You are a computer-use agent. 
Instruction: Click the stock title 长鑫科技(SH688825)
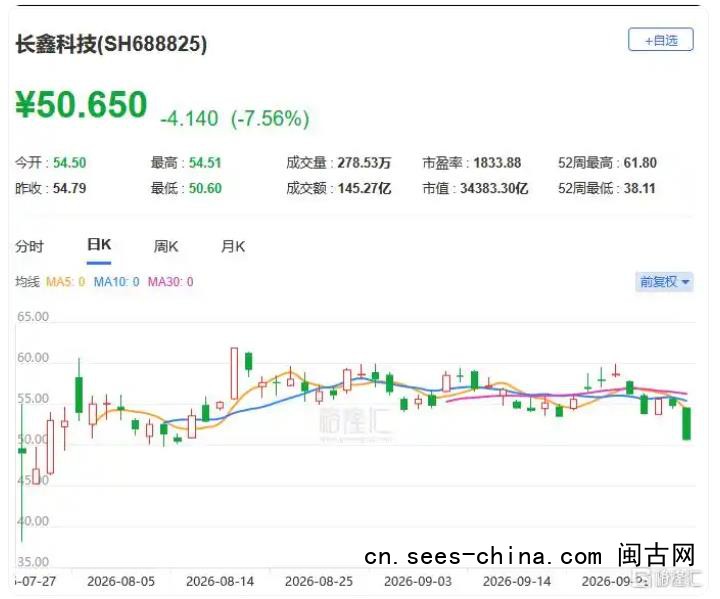tap(111, 45)
